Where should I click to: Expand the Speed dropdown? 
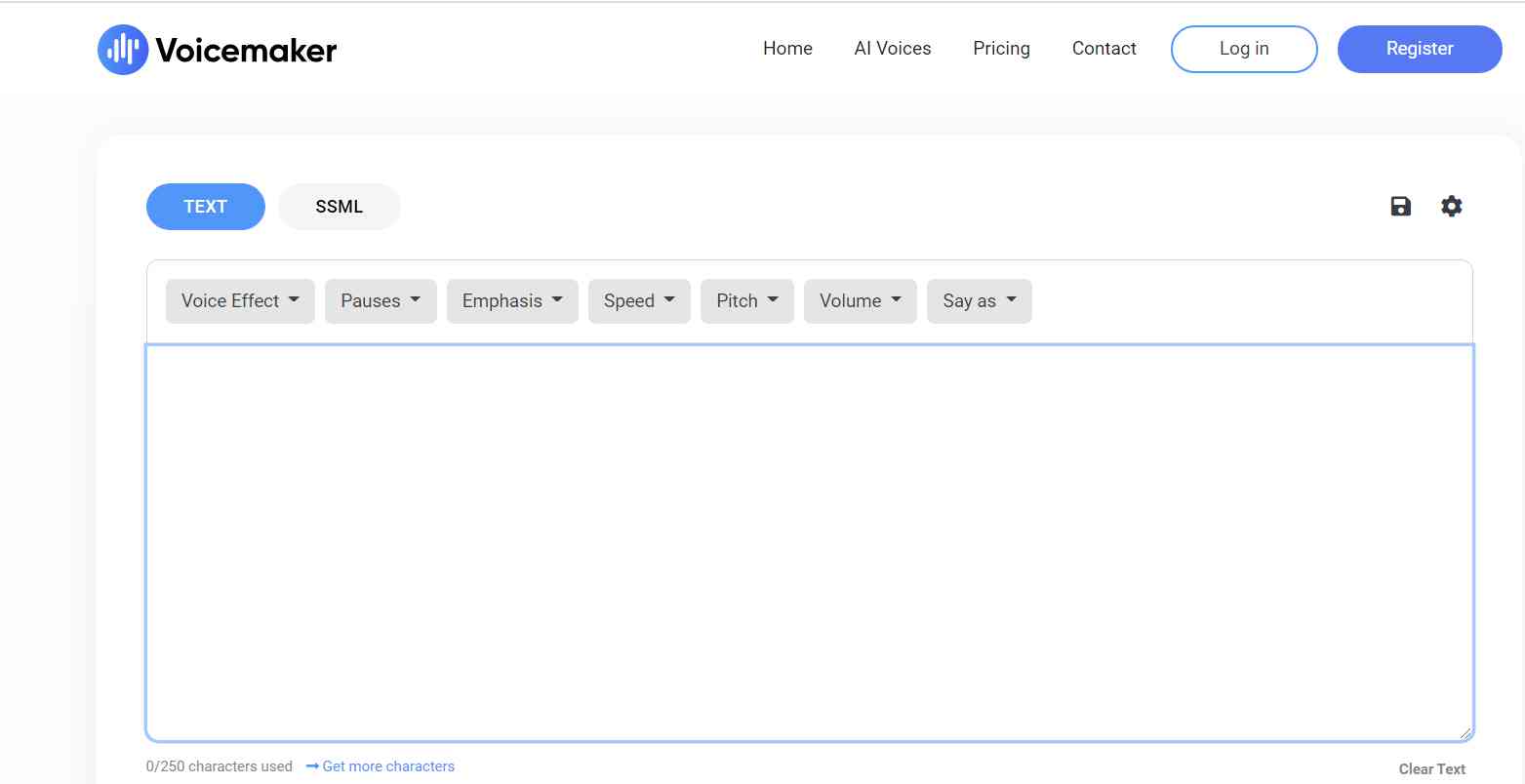tap(639, 301)
